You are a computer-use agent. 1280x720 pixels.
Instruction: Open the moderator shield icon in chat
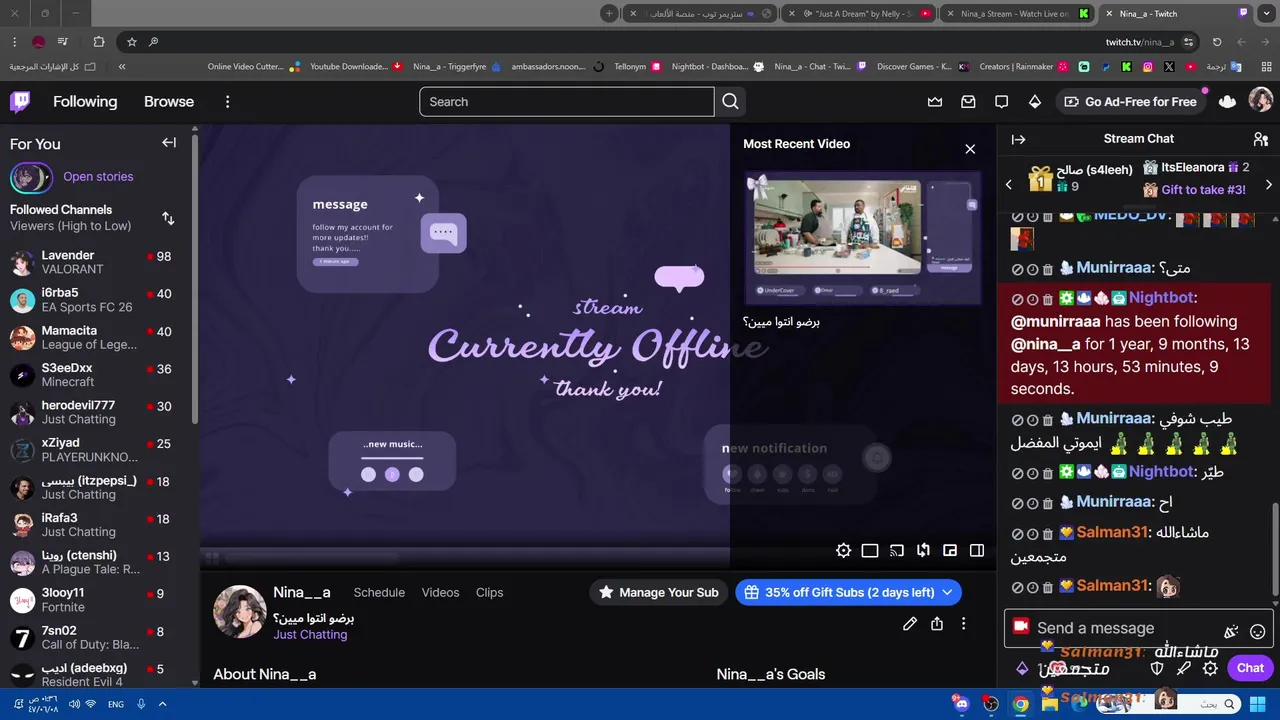(1157, 668)
